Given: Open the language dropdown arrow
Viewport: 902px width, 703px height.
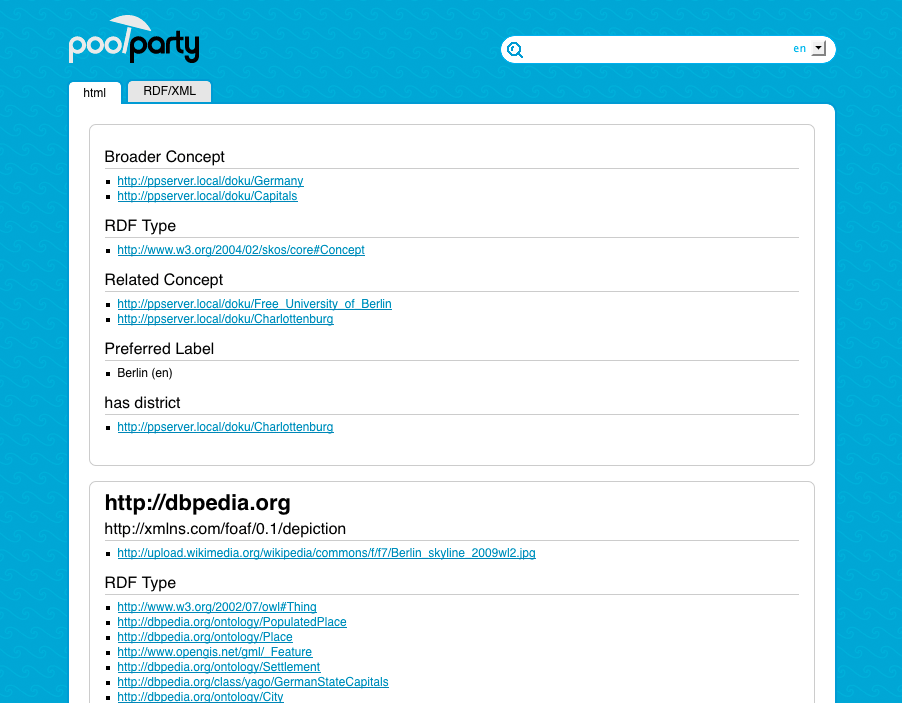Looking at the screenshot, I should pyautogui.click(x=819, y=48).
